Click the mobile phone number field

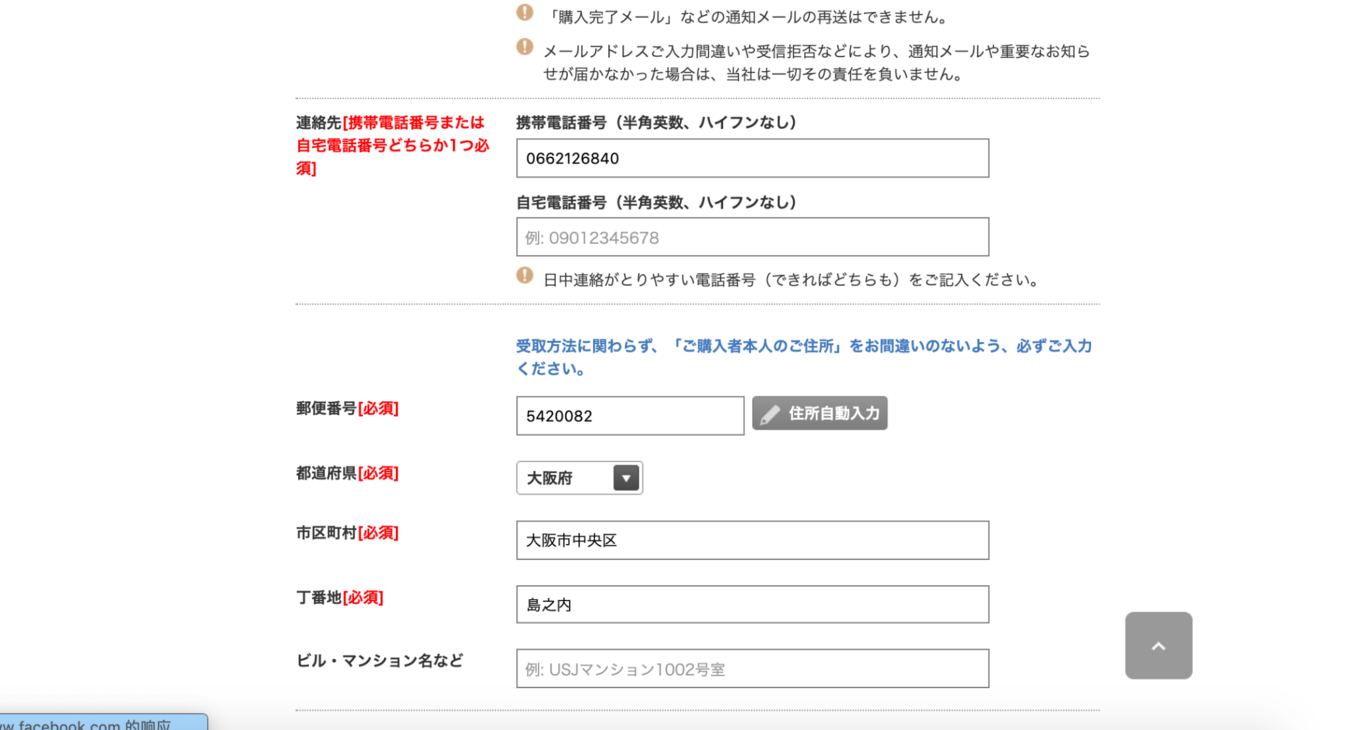[752, 158]
